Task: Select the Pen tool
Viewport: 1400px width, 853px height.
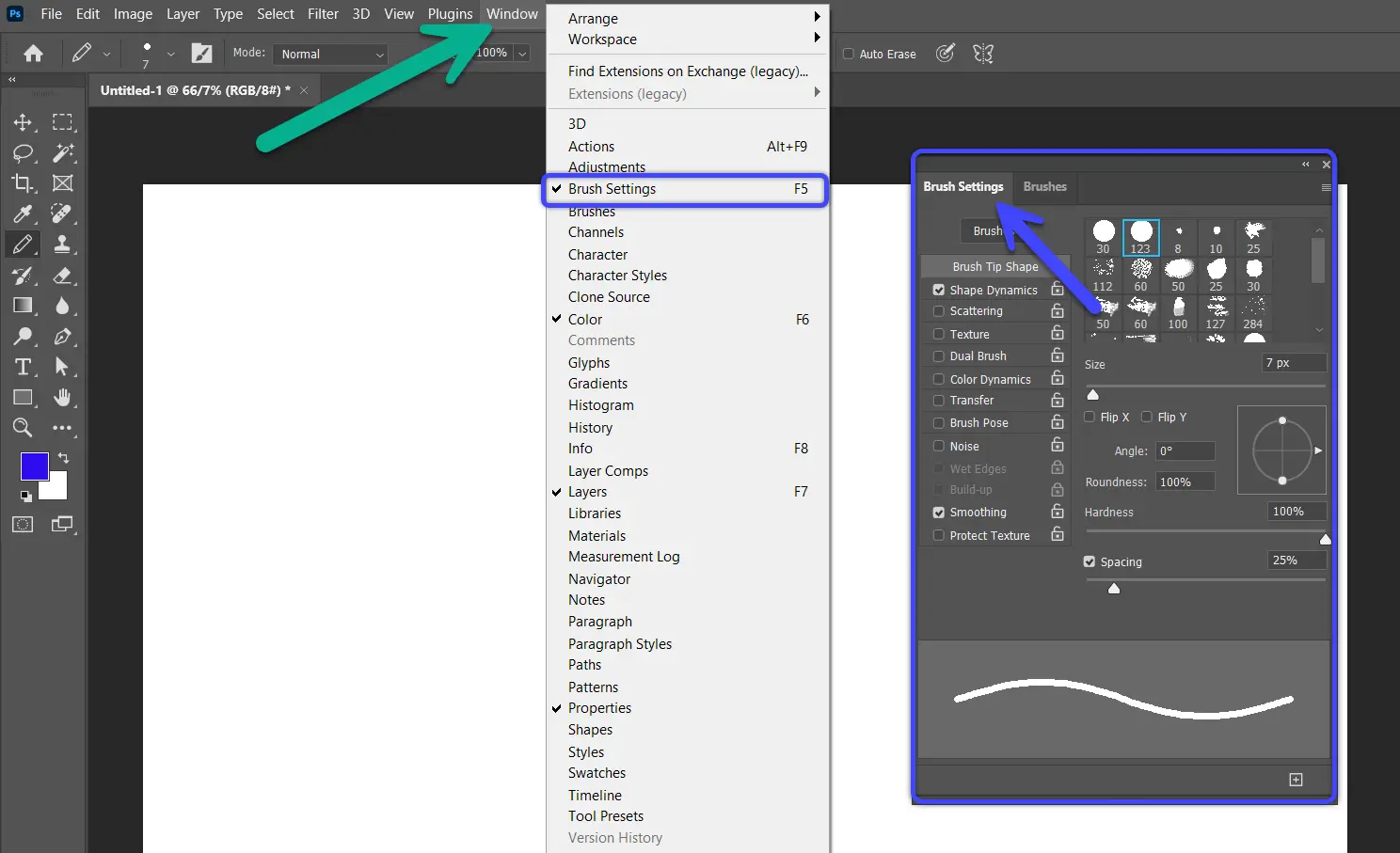Action: pyautogui.click(x=62, y=337)
